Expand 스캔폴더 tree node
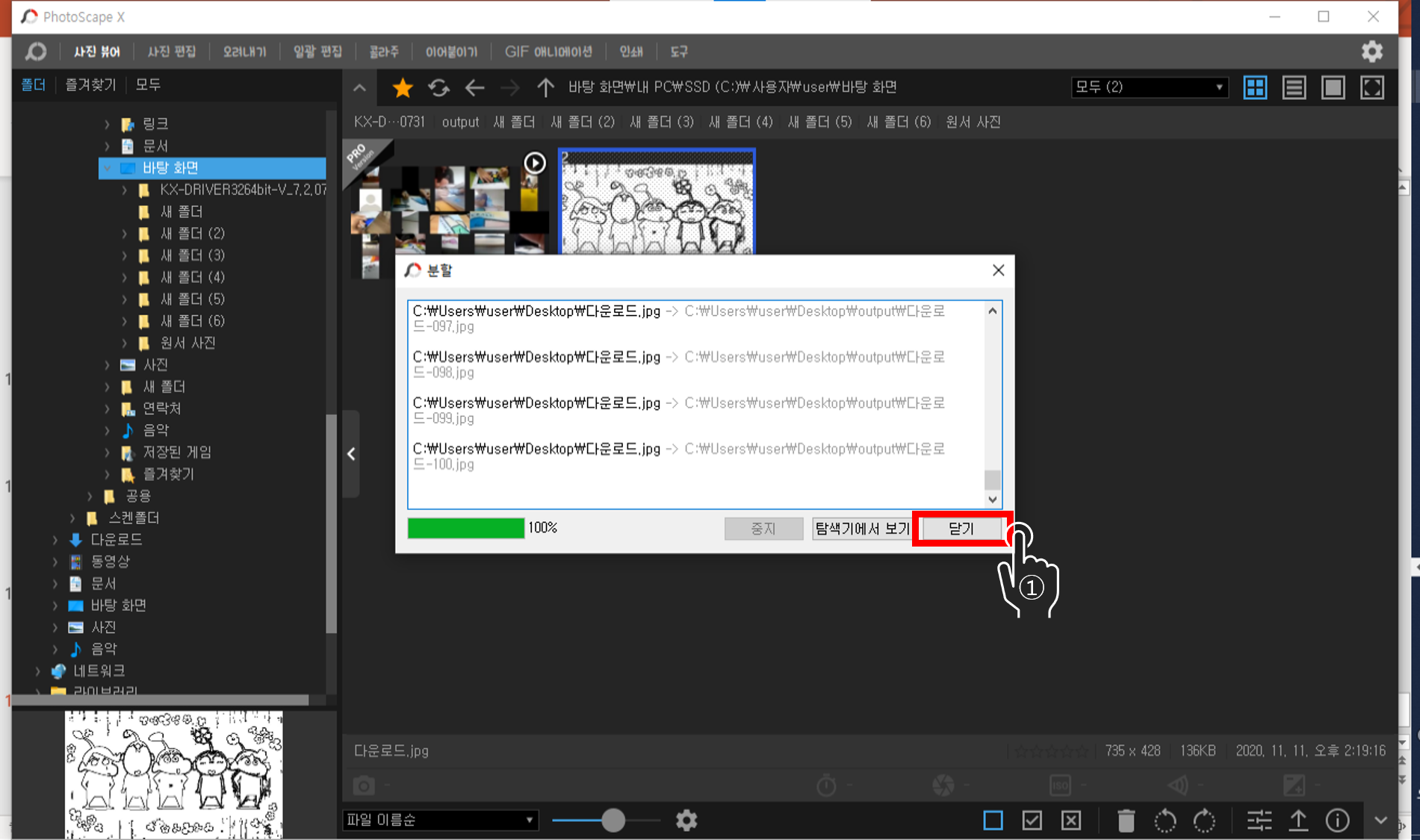The width and height of the screenshot is (1420, 840). pos(72,518)
